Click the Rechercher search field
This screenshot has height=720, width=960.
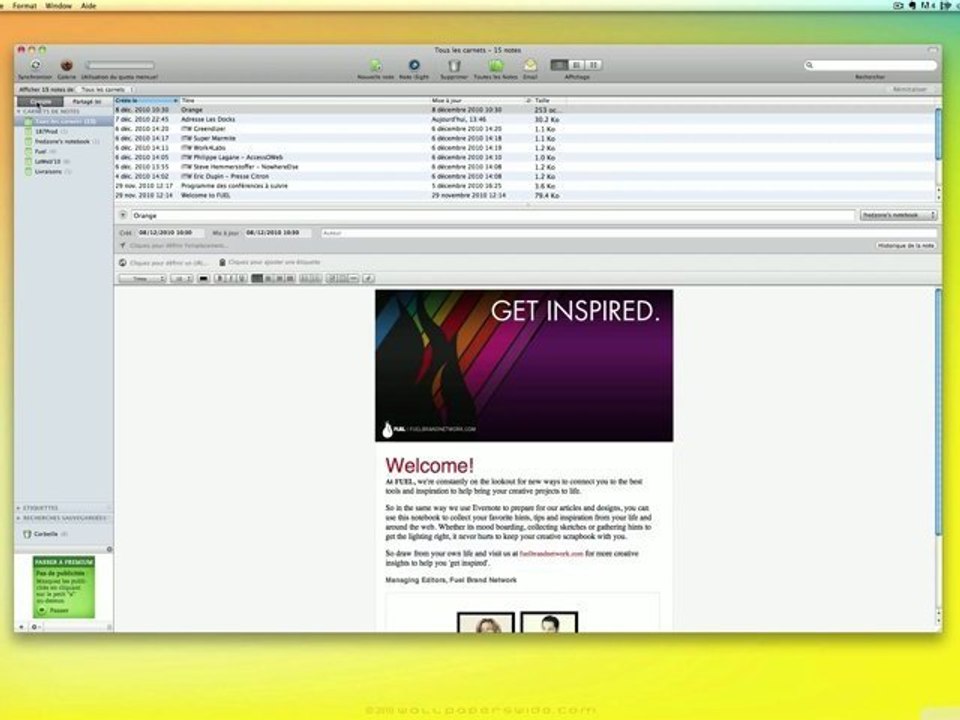(870, 65)
